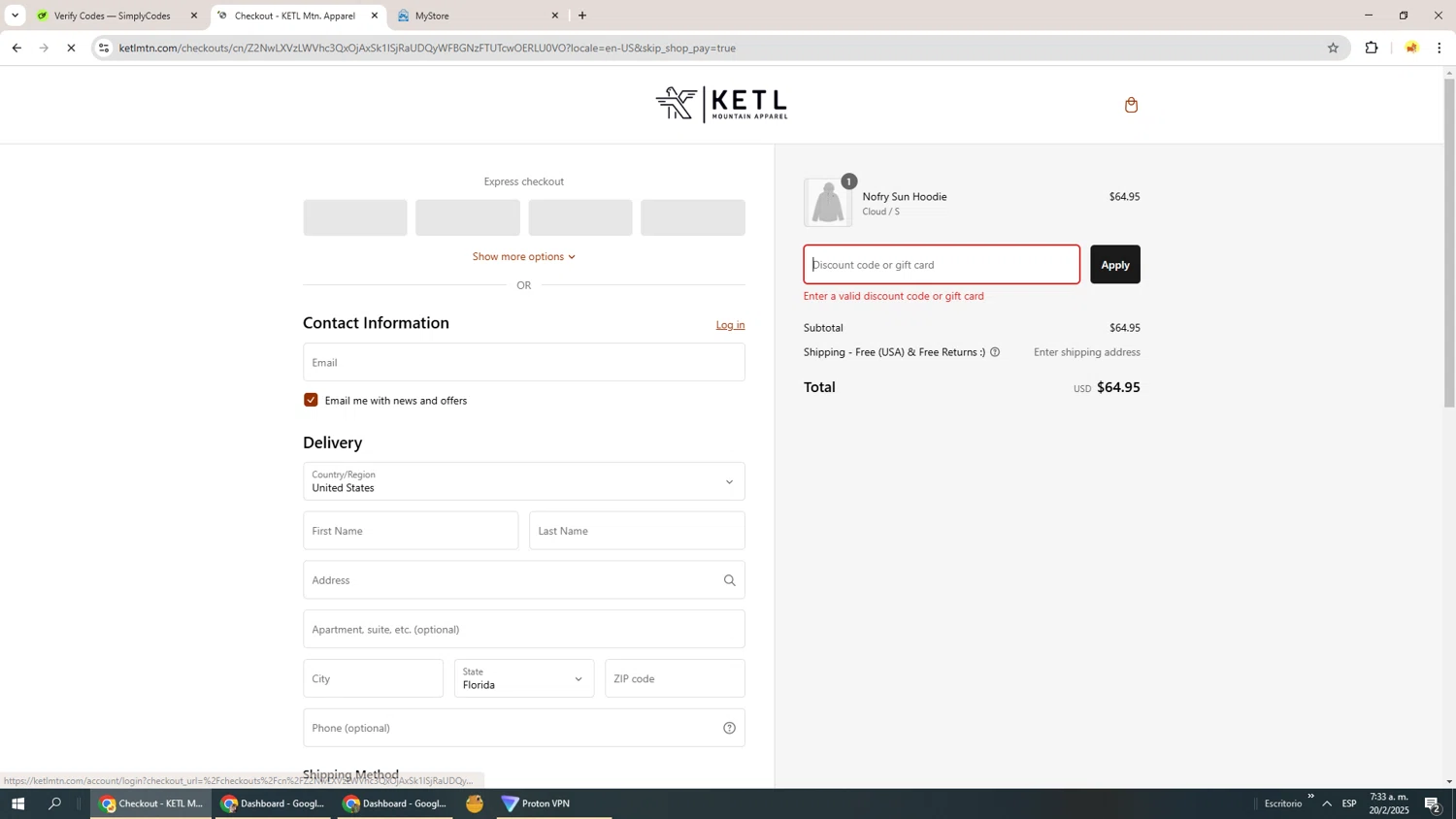Click the browser address bar URL

pos(427,48)
